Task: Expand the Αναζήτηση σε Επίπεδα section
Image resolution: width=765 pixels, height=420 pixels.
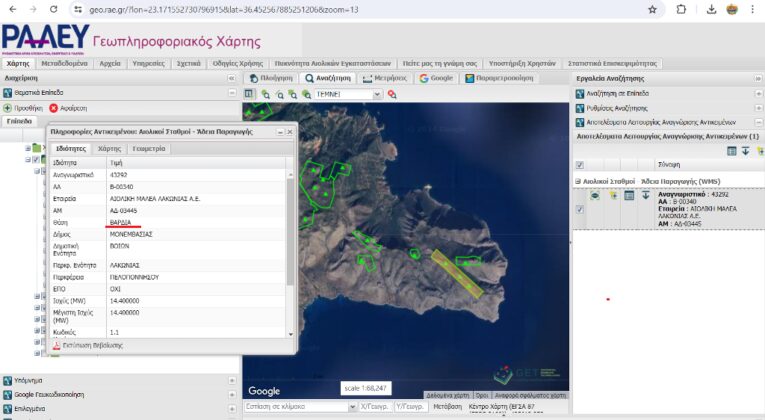Action: point(758,93)
